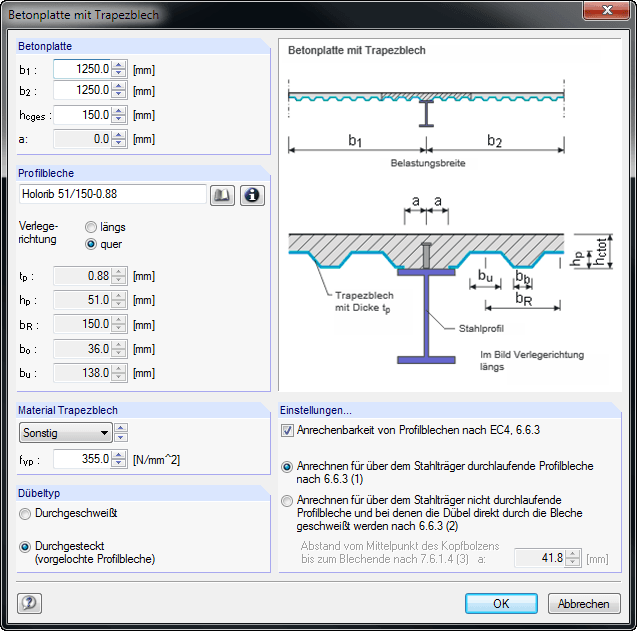Click the Profilbleche section header
637x631 pixels.
click(x=143, y=173)
